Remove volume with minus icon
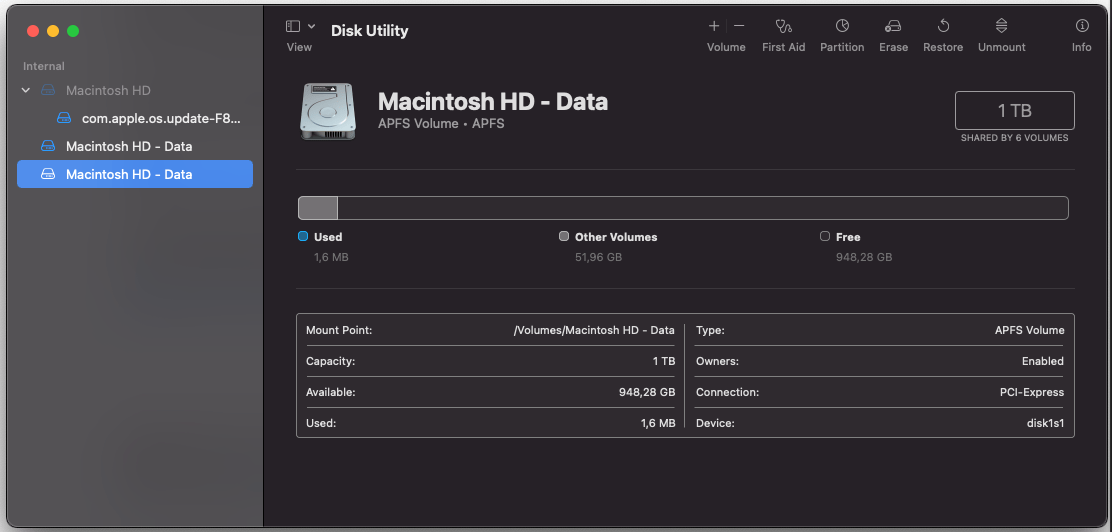Image resolution: width=1112 pixels, height=532 pixels. 739,26
